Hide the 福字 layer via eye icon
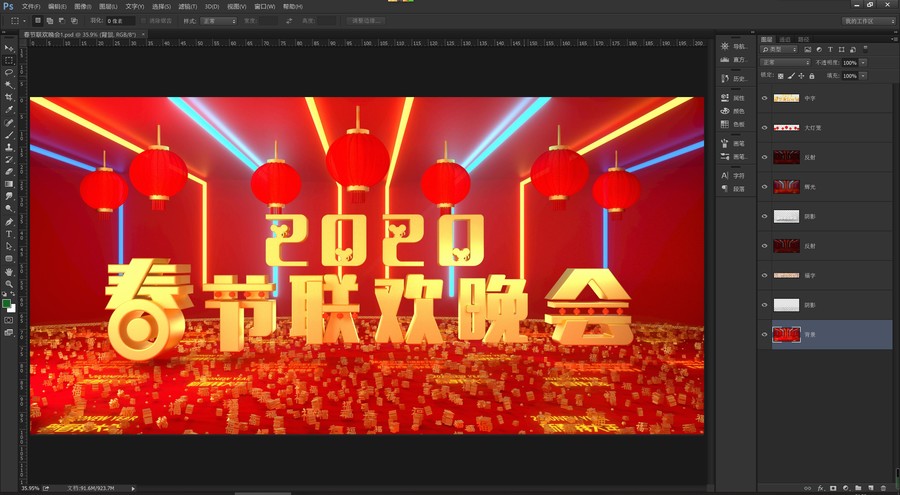Viewport: 900px width, 495px height. tap(765, 275)
